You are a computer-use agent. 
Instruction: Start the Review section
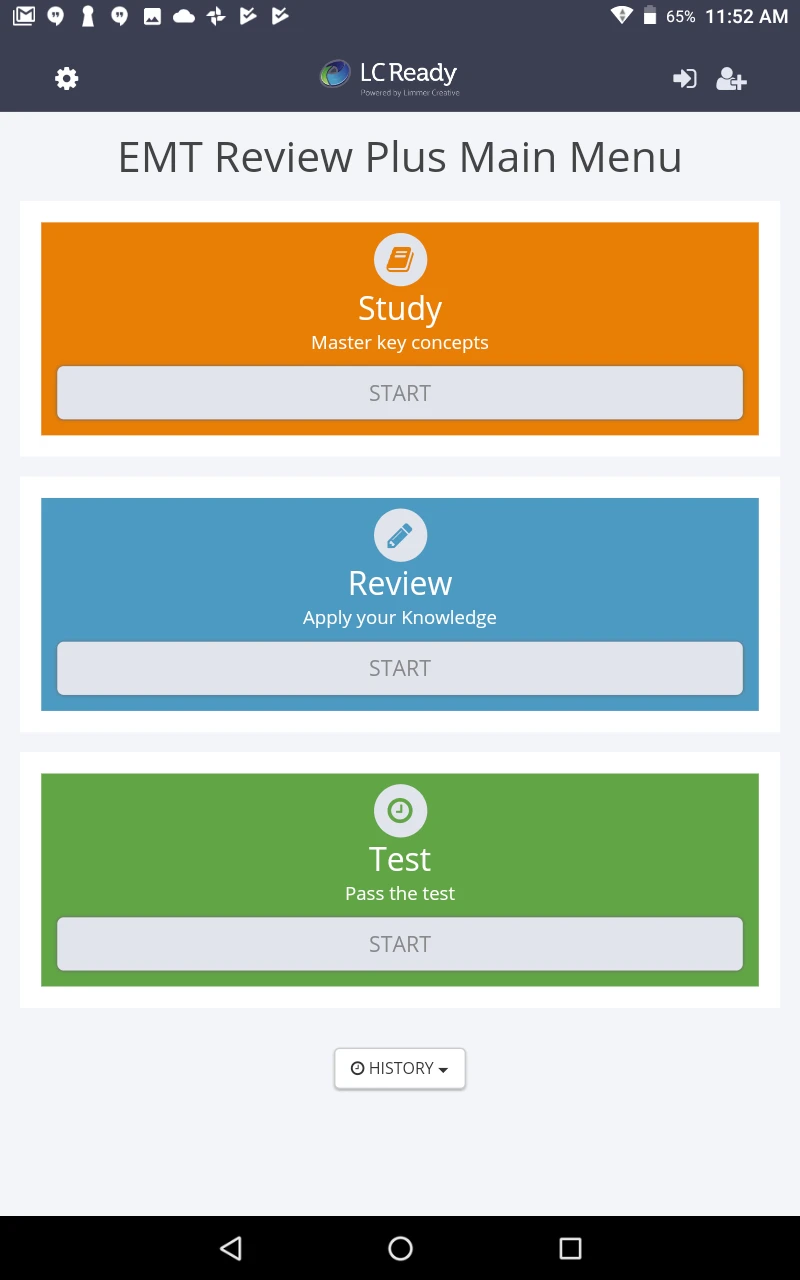(400, 668)
